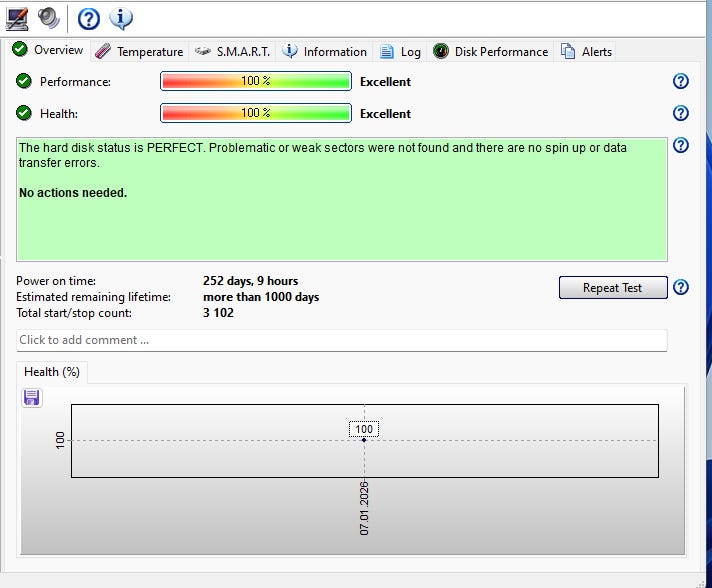Click the 'Click to add comment' field
The image size is (712, 588).
tap(341, 340)
